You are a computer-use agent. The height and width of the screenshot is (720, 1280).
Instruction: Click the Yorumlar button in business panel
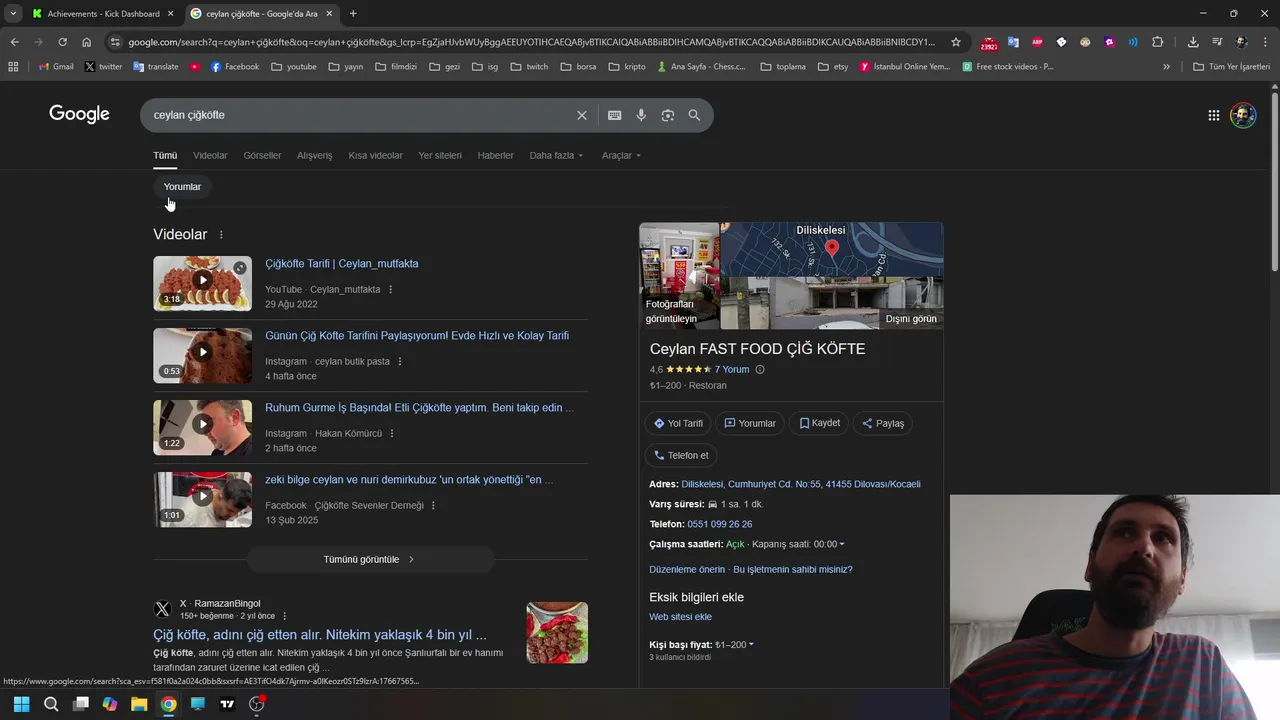point(750,424)
